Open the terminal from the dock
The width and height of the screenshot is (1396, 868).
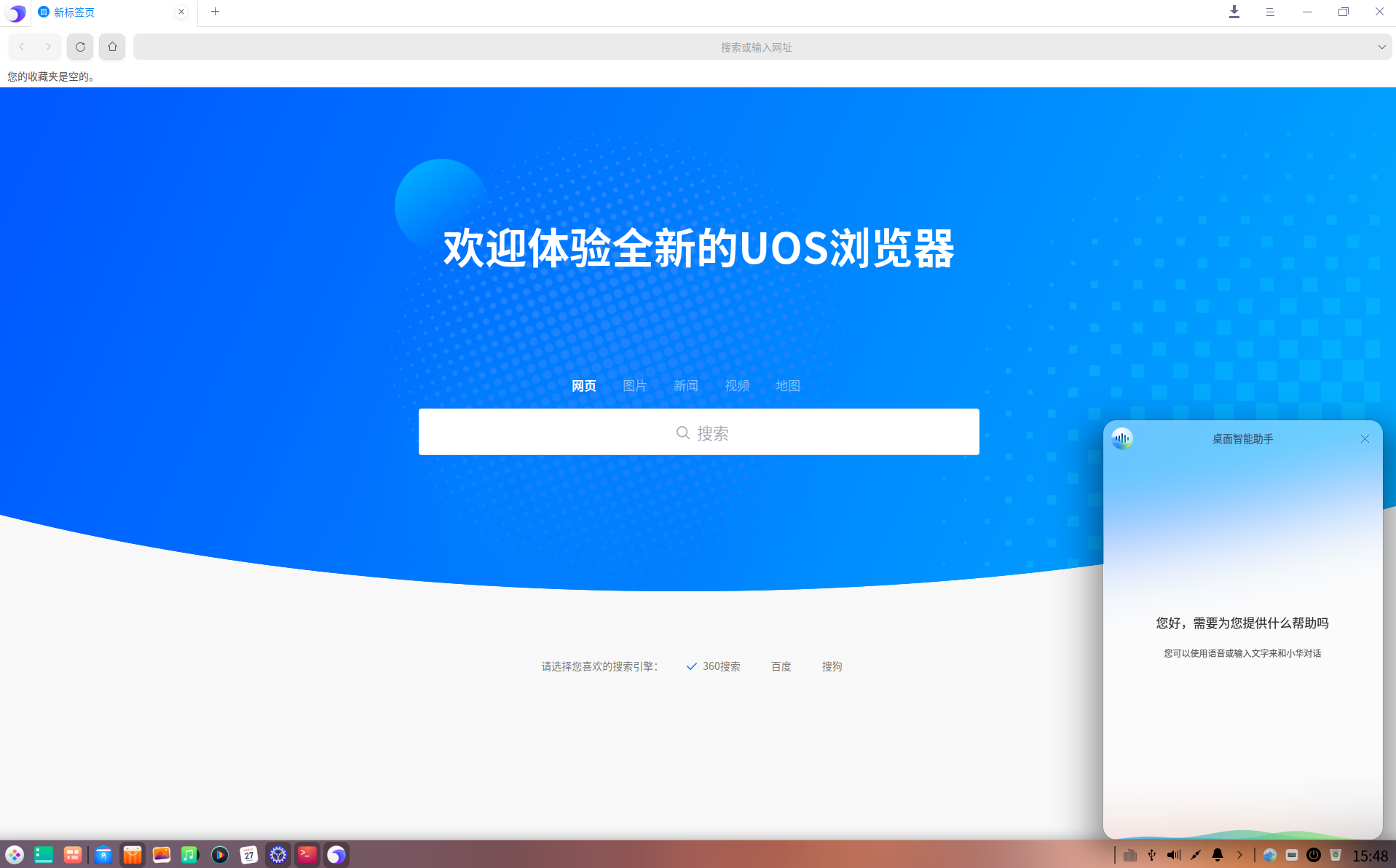307,854
